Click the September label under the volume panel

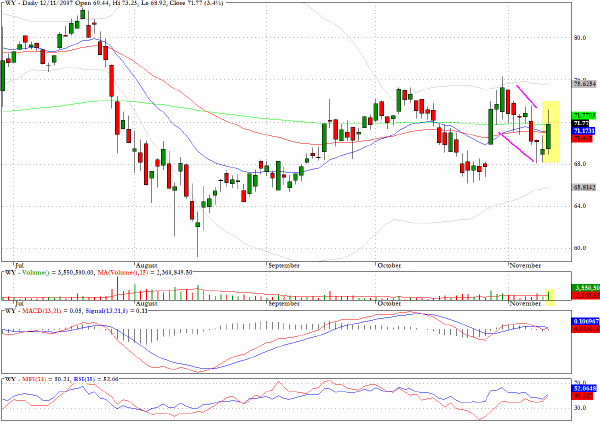coord(284,303)
